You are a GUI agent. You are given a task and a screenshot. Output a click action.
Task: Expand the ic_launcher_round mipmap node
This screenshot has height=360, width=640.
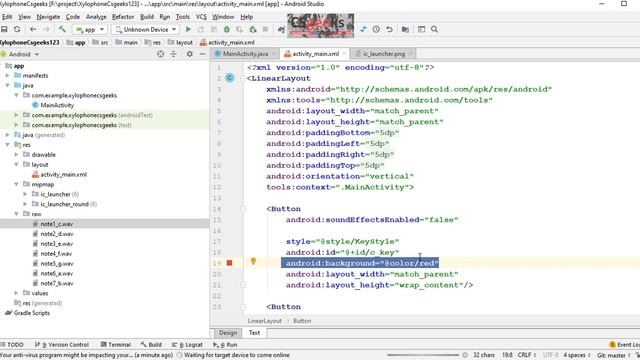(x=25, y=204)
